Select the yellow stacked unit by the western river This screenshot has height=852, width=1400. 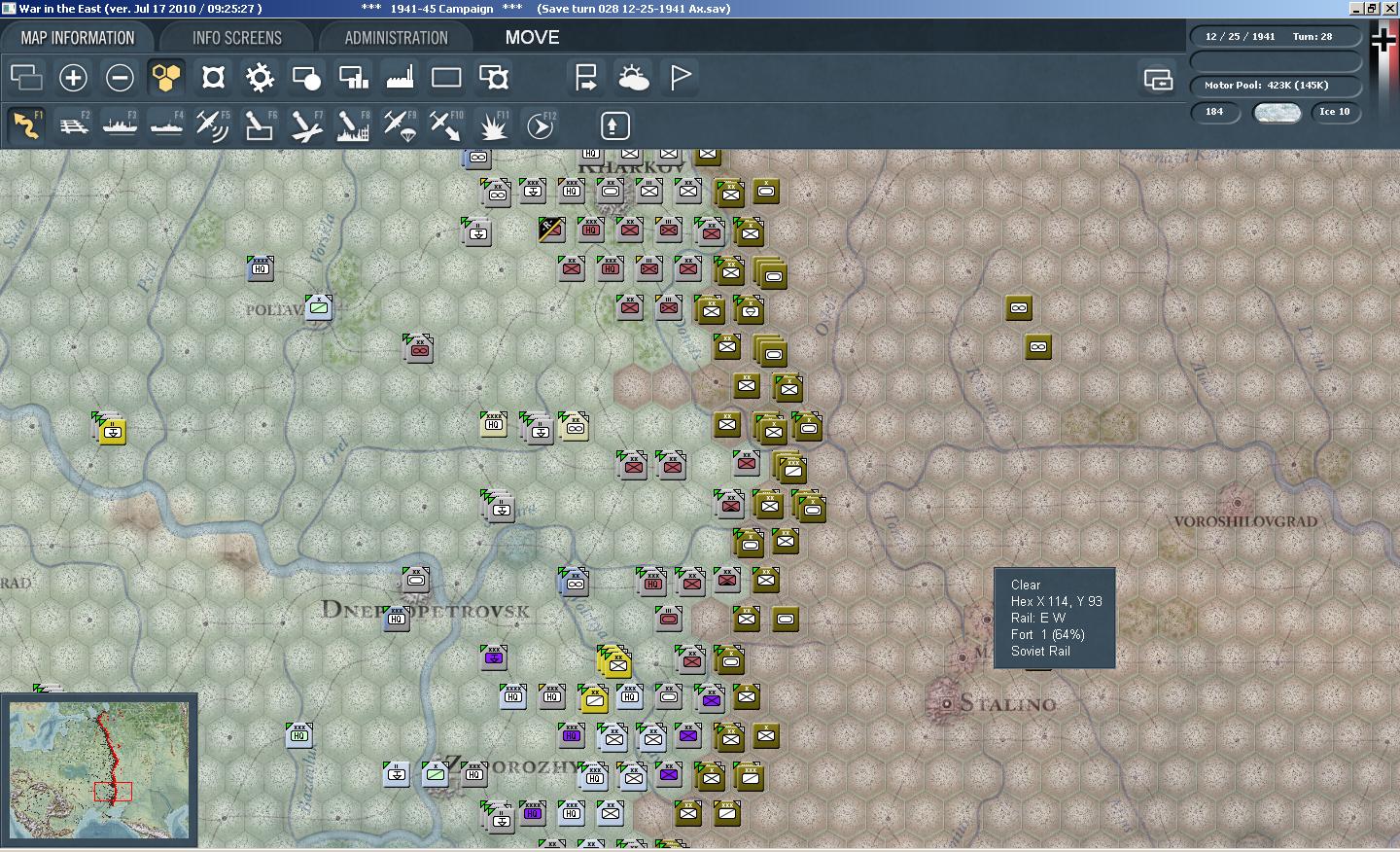[x=112, y=429]
